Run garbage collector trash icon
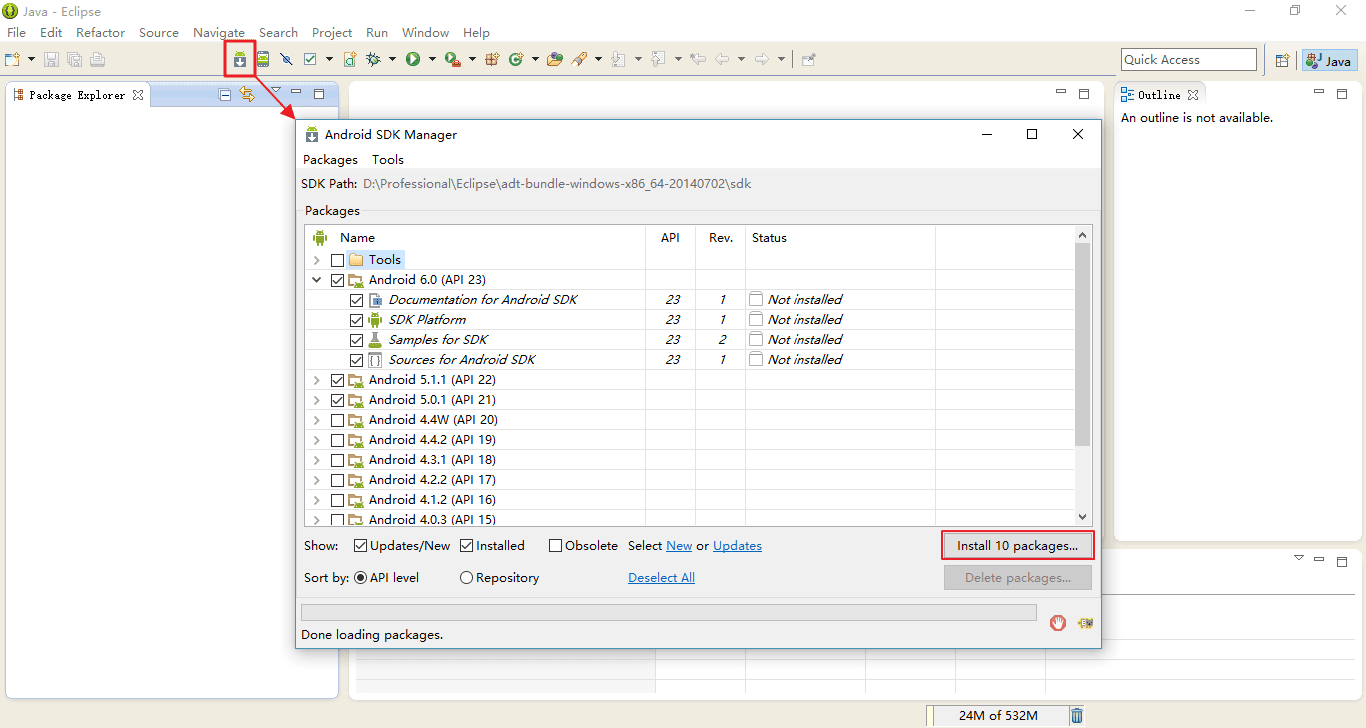The image size is (1366, 728). pos(1077,715)
